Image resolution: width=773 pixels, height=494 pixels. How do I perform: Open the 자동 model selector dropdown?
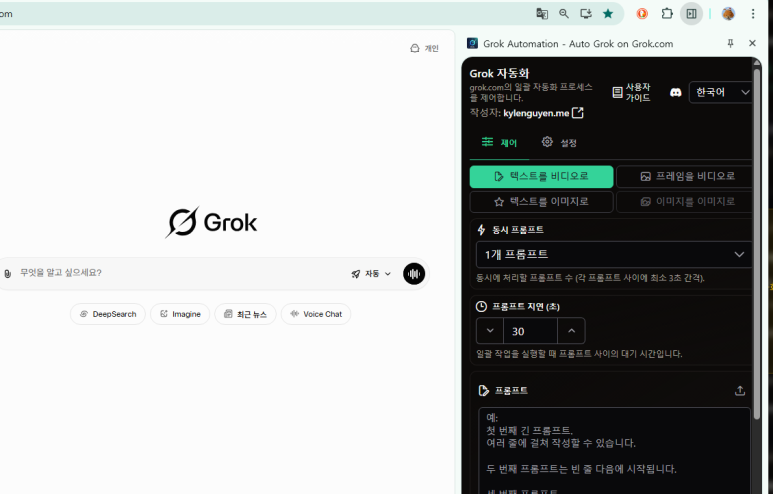371,274
